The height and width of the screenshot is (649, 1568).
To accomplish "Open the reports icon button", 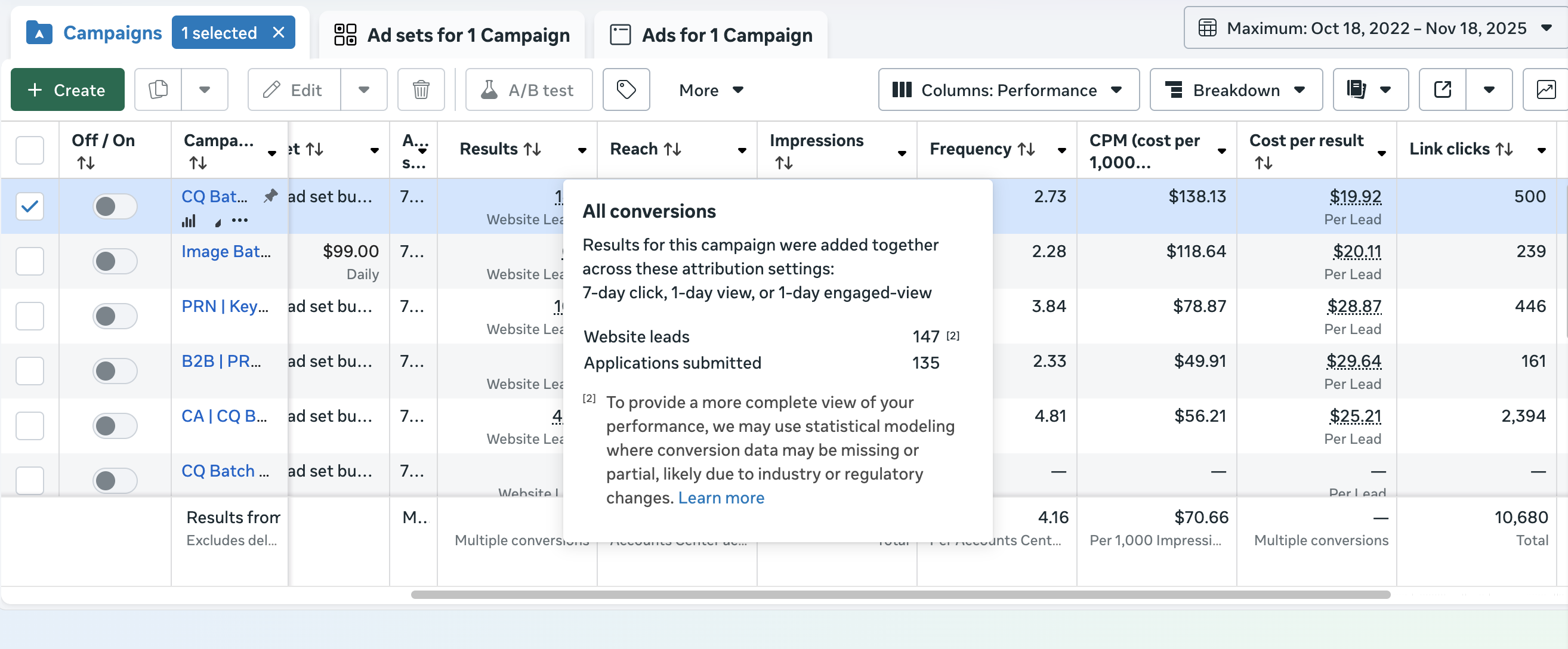I will click(x=1357, y=89).
